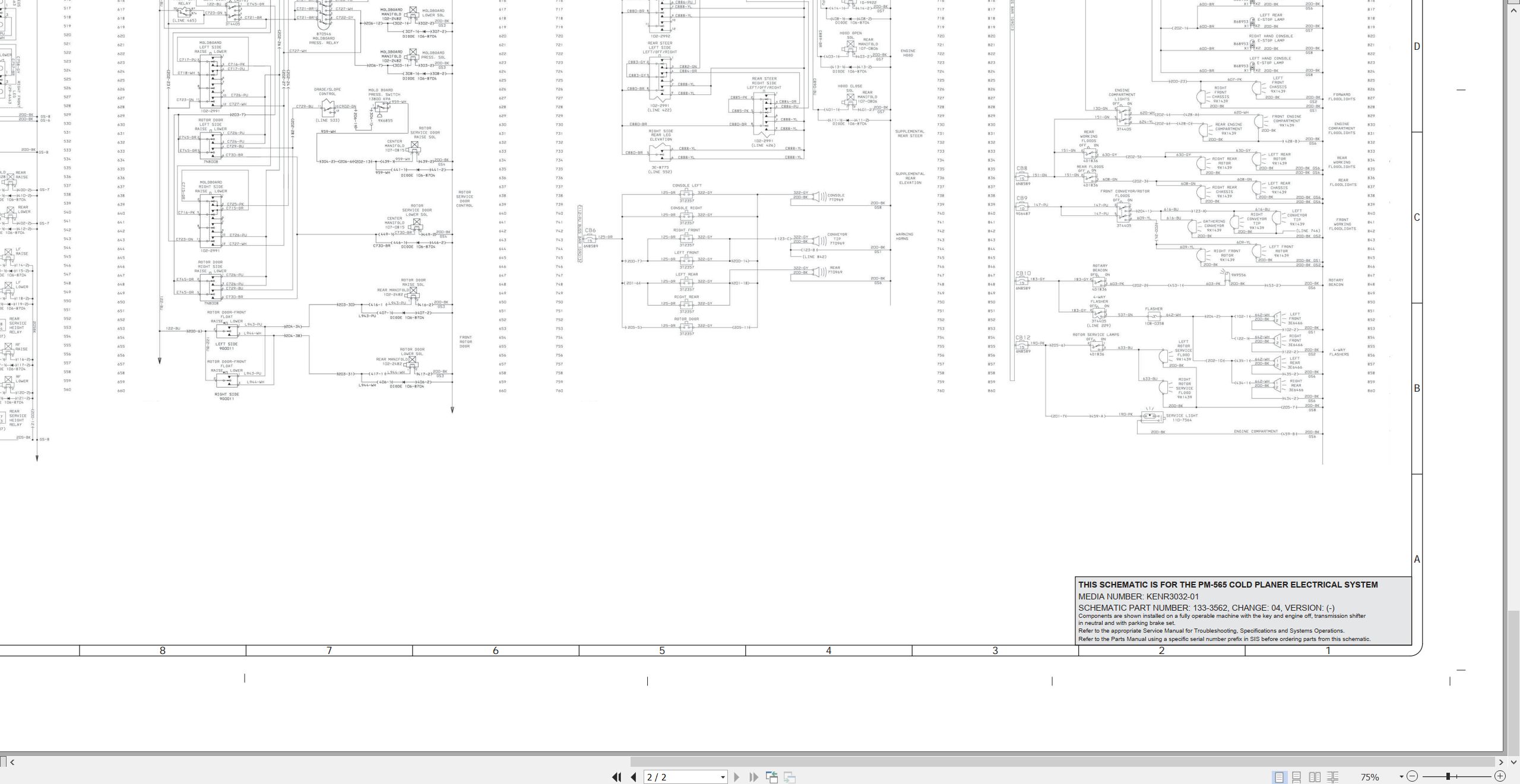The height and width of the screenshot is (784, 1520).
Task: Click the zoom in plus button
Action: pyautogui.click(x=1500, y=776)
